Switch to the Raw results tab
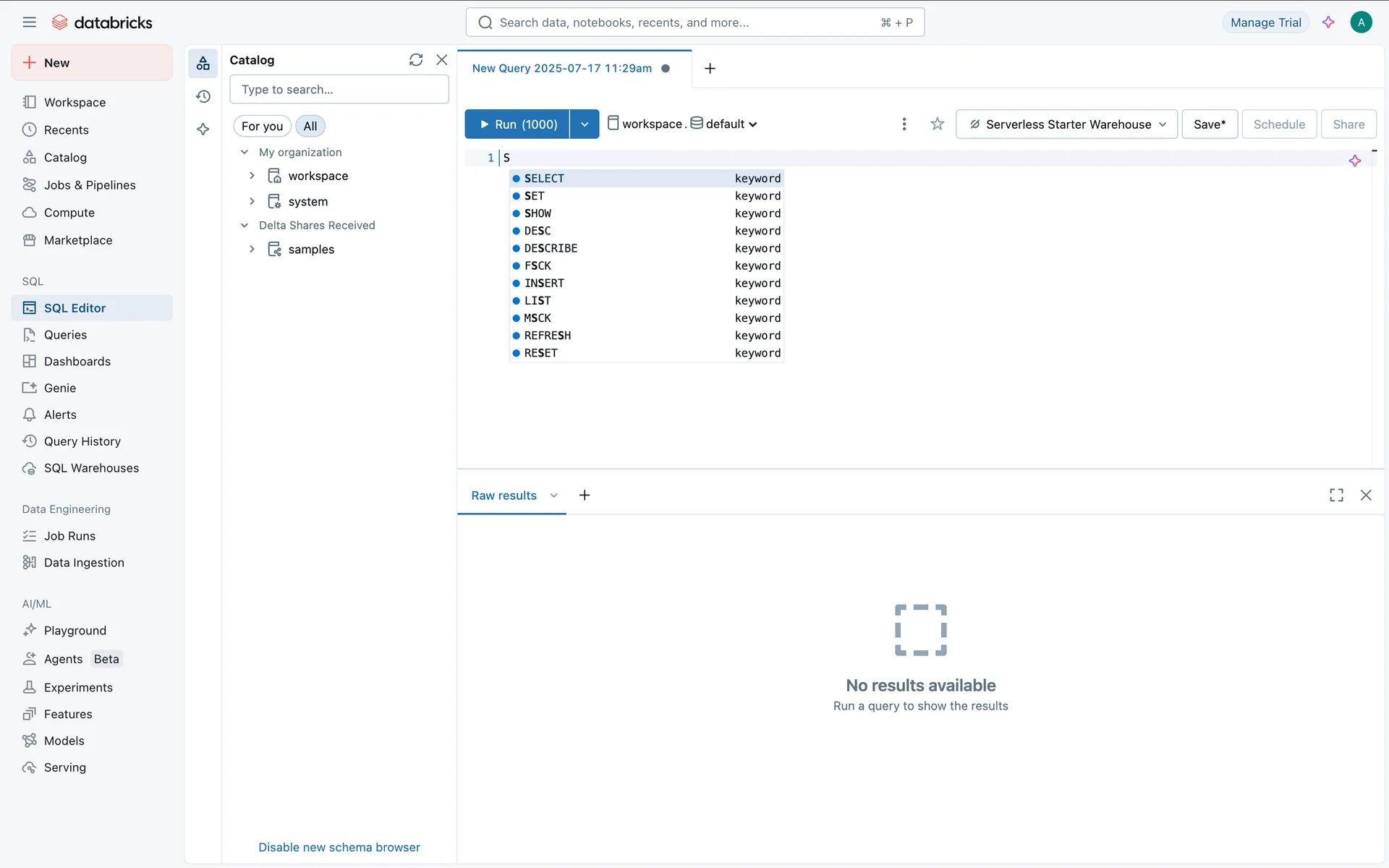 point(504,495)
